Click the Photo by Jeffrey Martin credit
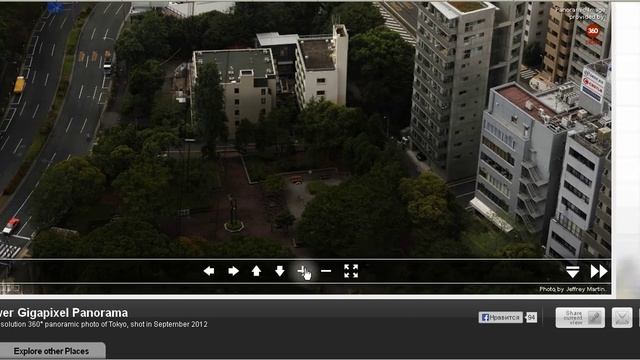 (572, 289)
